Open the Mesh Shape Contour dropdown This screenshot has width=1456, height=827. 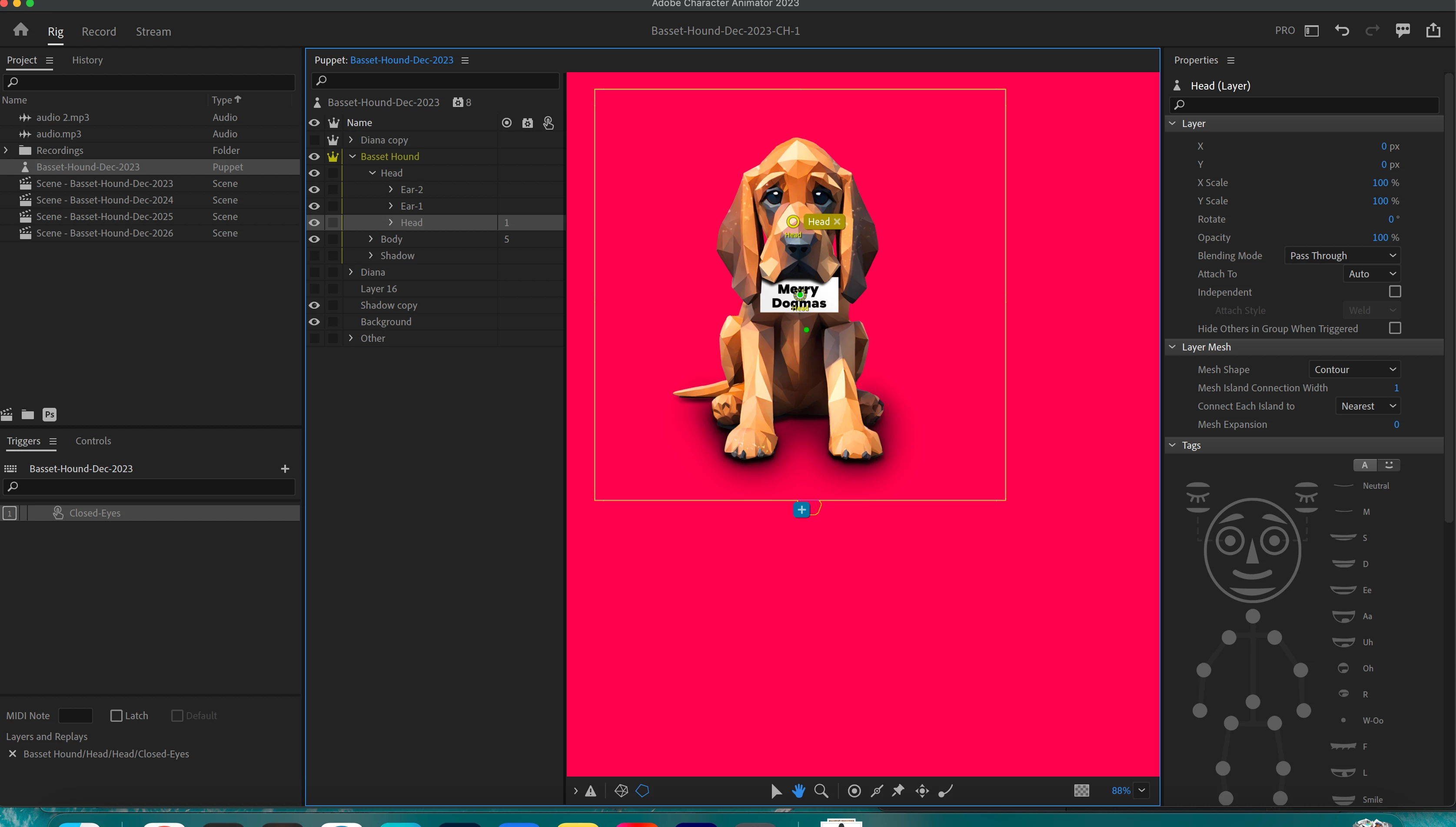click(1354, 370)
